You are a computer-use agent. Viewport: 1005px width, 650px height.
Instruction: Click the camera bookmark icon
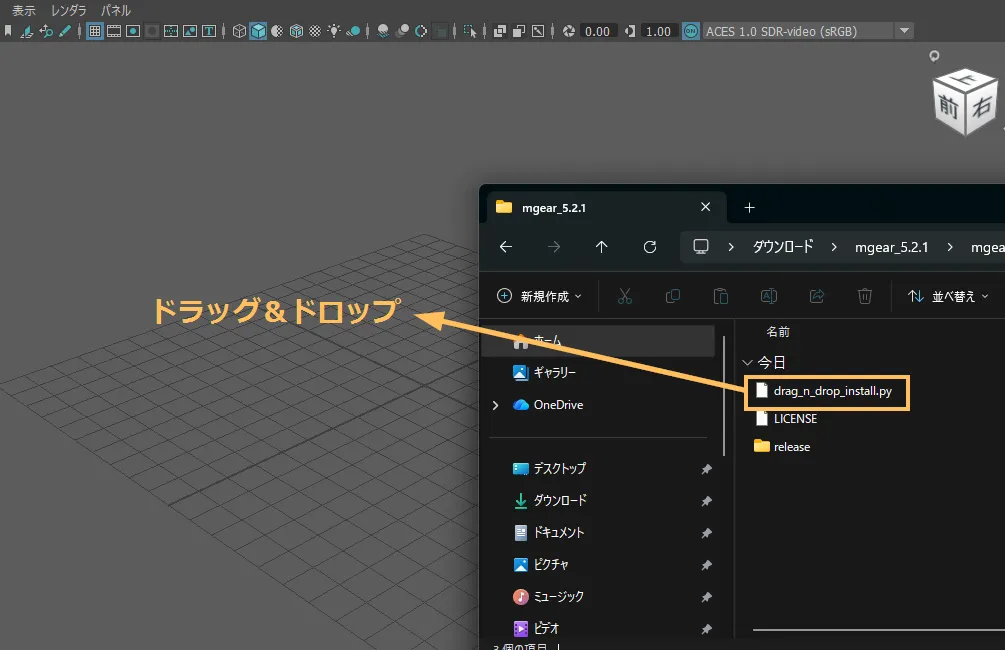[x=9, y=31]
